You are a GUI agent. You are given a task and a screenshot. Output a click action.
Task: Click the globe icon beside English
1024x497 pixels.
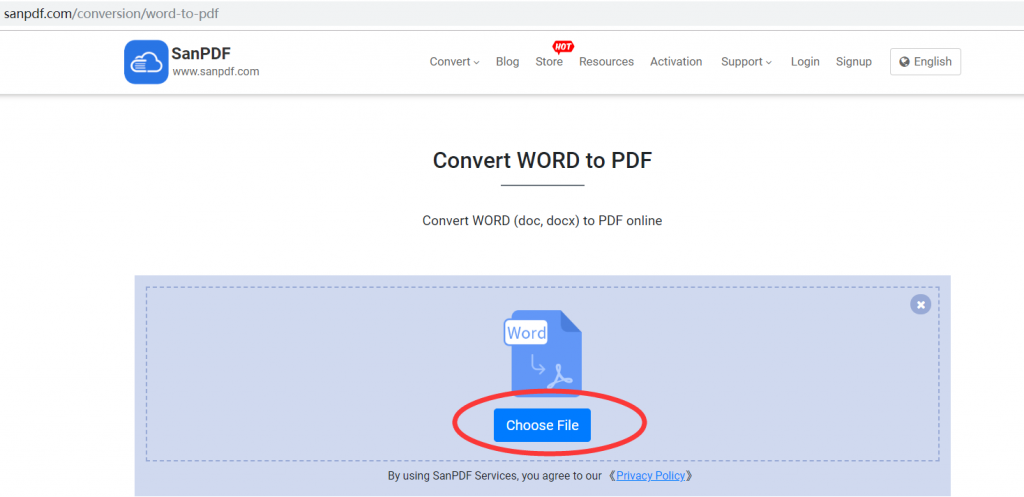tap(904, 62)
